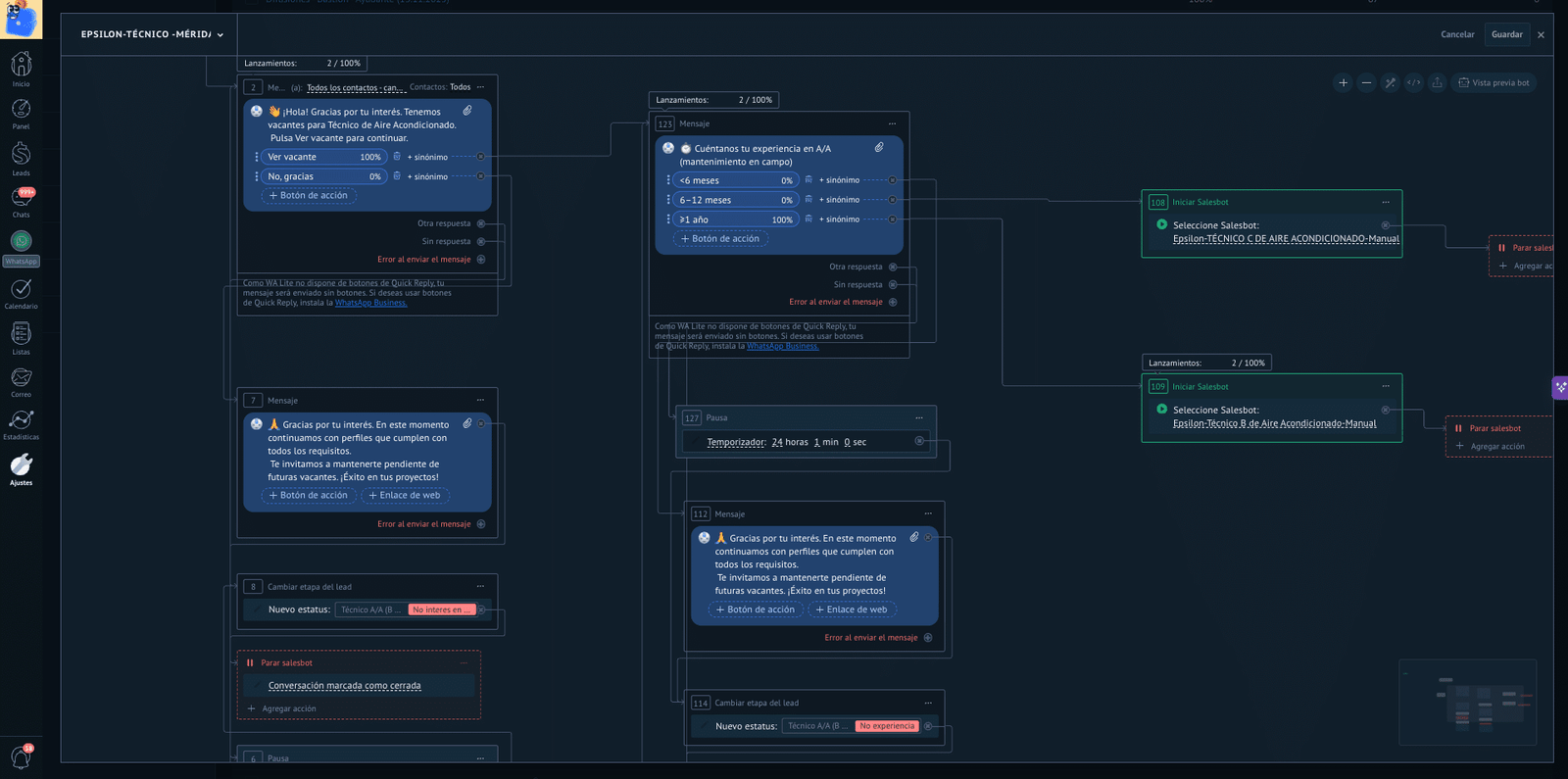Viewport: 1568px width, 779px height.
Task: Zoom out the canvas with minus icon
Action: click(x=1366, y=83)
